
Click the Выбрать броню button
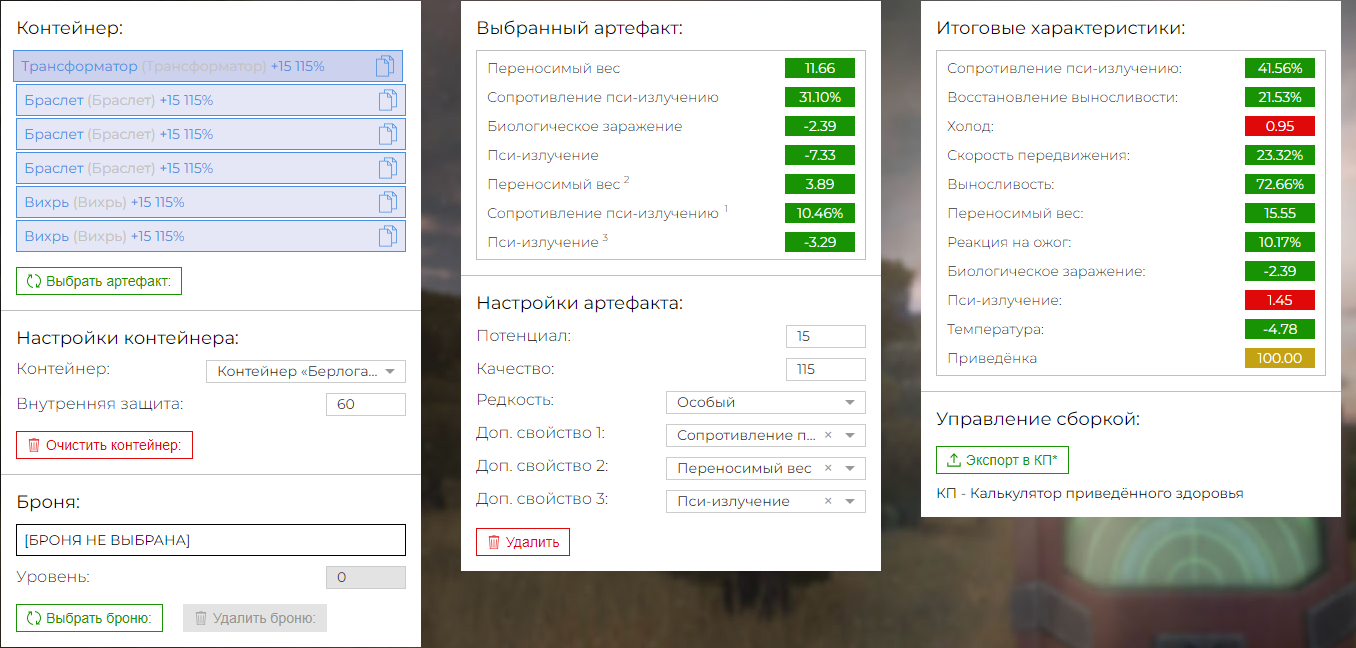pos(89,618)
